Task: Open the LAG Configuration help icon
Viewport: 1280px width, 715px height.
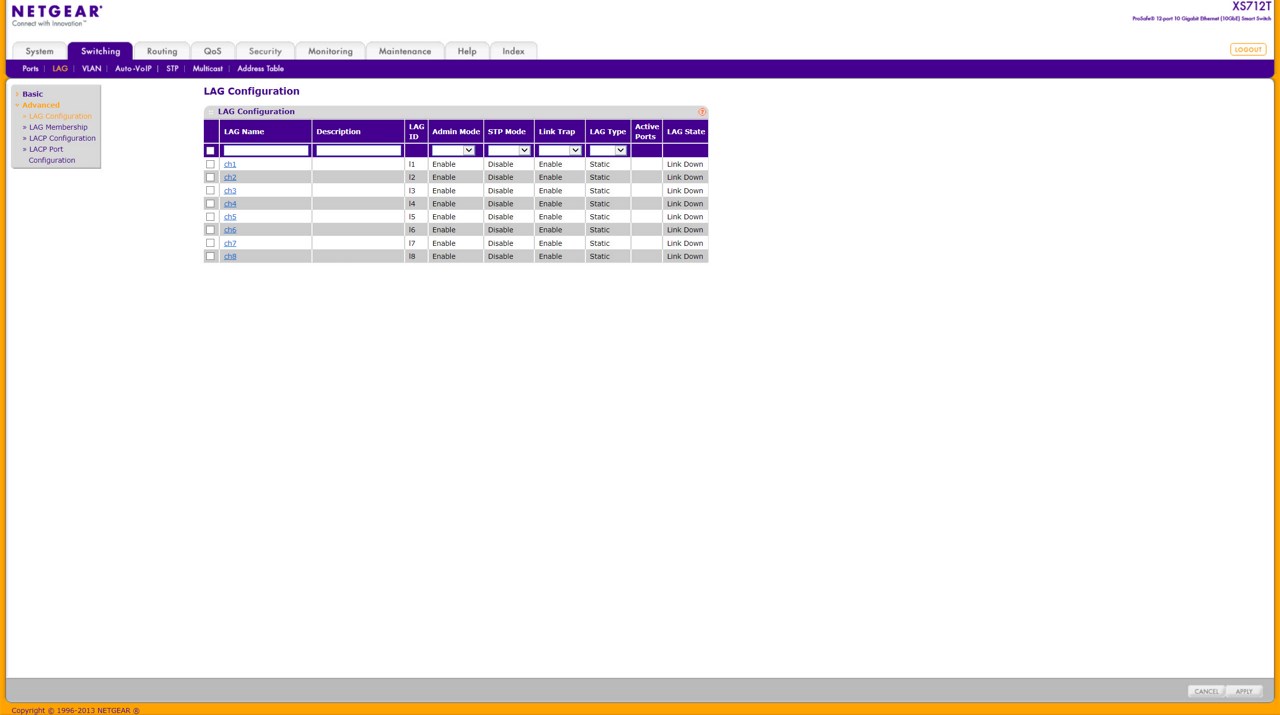Action: coord(702,112)
